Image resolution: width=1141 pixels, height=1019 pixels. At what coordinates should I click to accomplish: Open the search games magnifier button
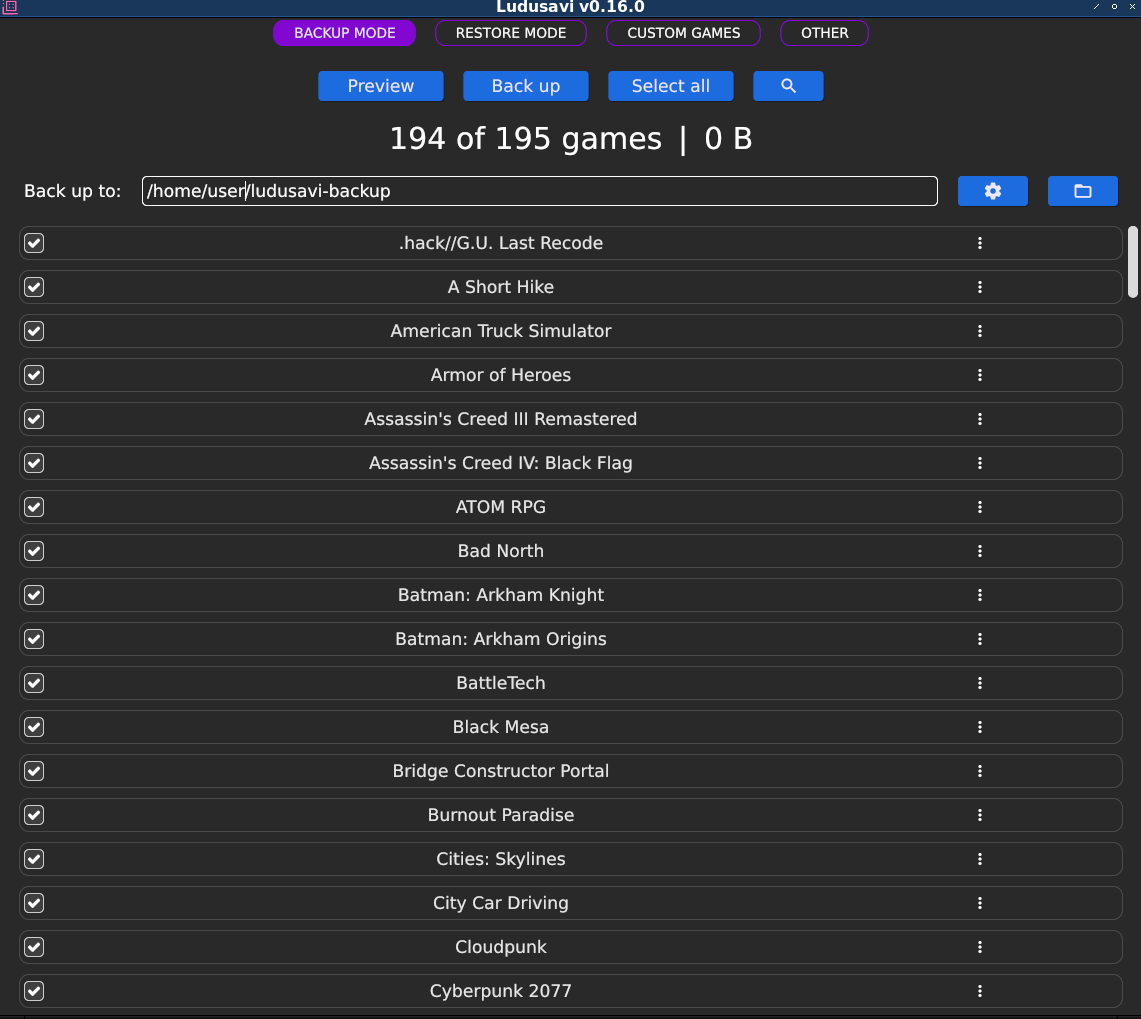pos(788,86)
